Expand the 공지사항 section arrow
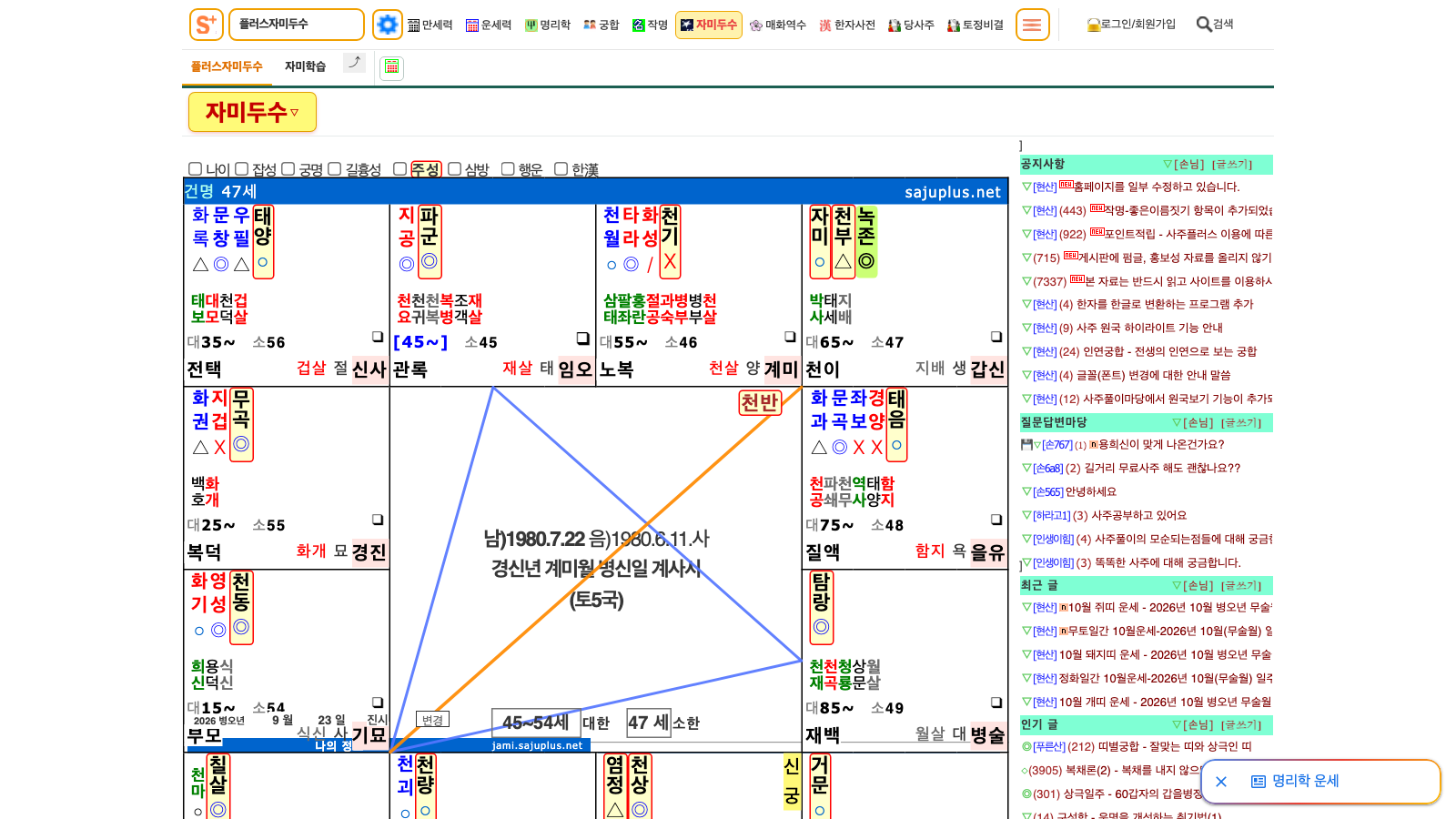 coord(1168,165)
